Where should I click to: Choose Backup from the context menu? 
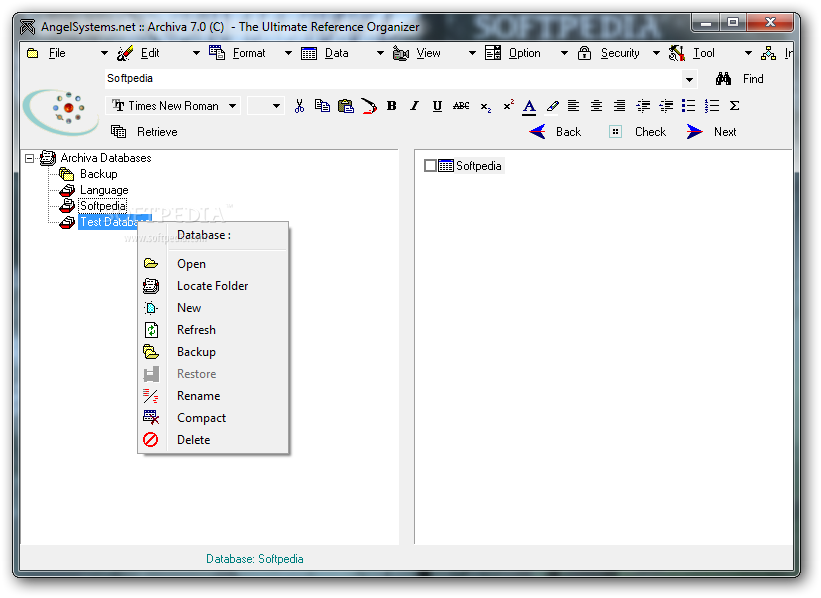[214, 352]
